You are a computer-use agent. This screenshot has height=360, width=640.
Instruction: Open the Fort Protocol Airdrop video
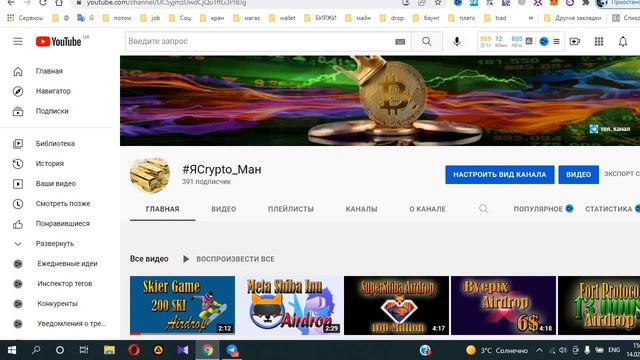click(599, 305)
